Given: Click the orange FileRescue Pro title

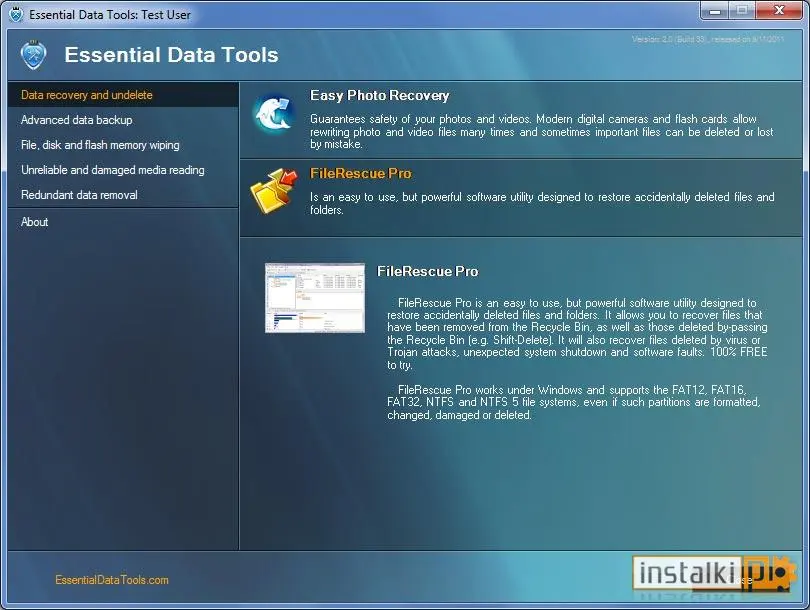Looking at the screenshot, I should click(x=361, y=174).
